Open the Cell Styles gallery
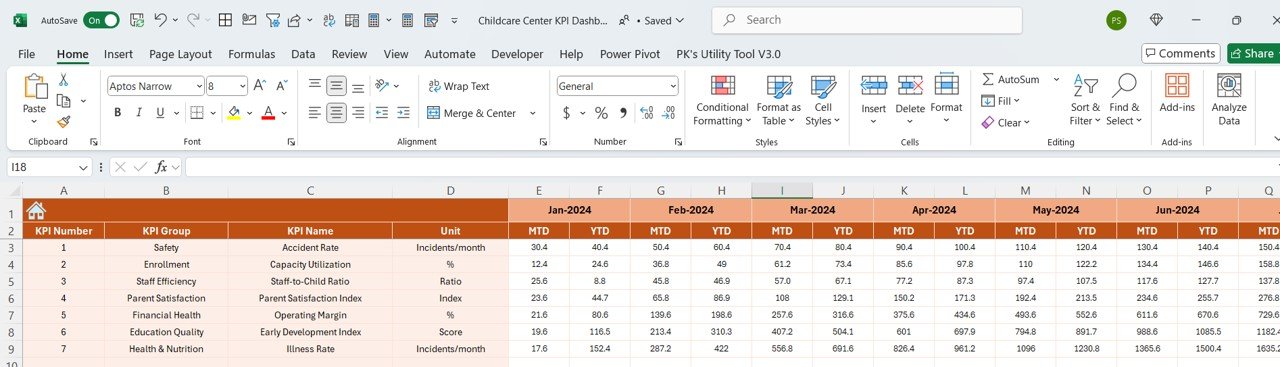Screen dimensions: 1280x367 pos(823,100)
